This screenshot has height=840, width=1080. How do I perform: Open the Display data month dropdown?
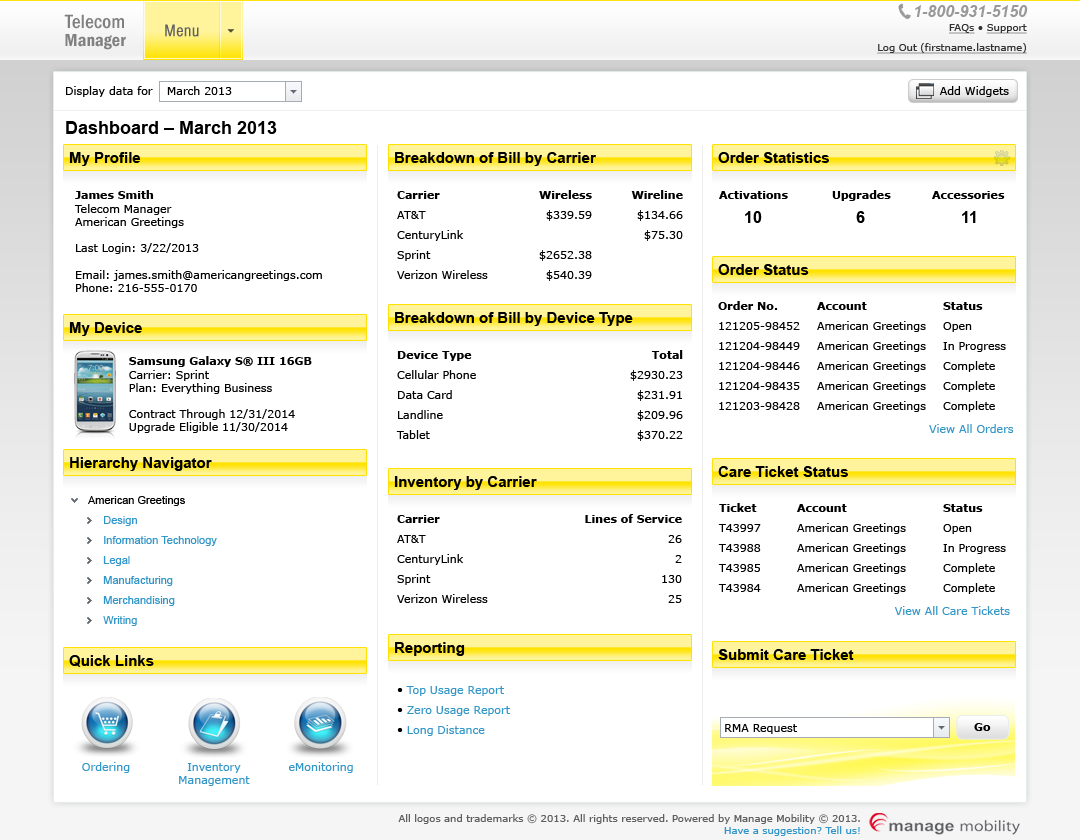tap(293, 91)
